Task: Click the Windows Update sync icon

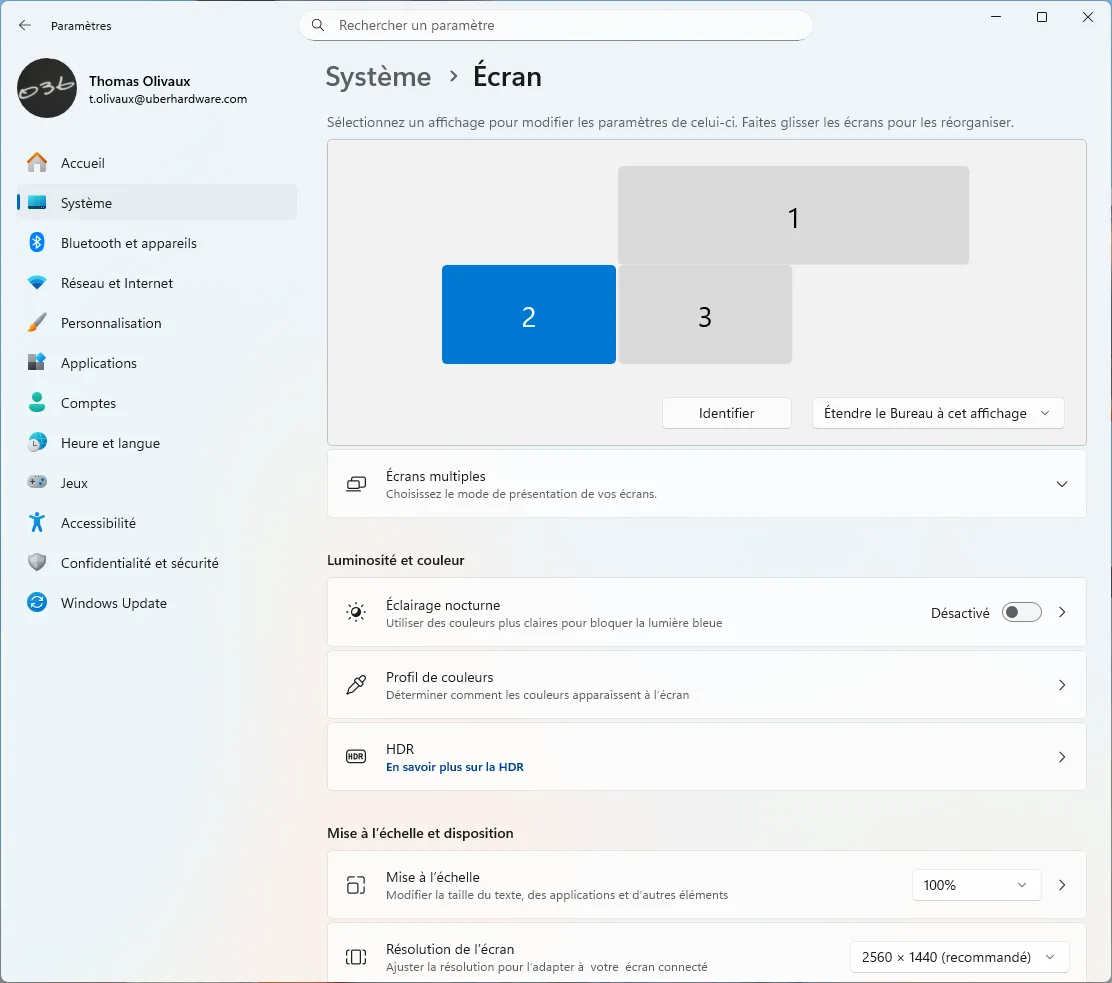Action: click(x=37, y=603)
